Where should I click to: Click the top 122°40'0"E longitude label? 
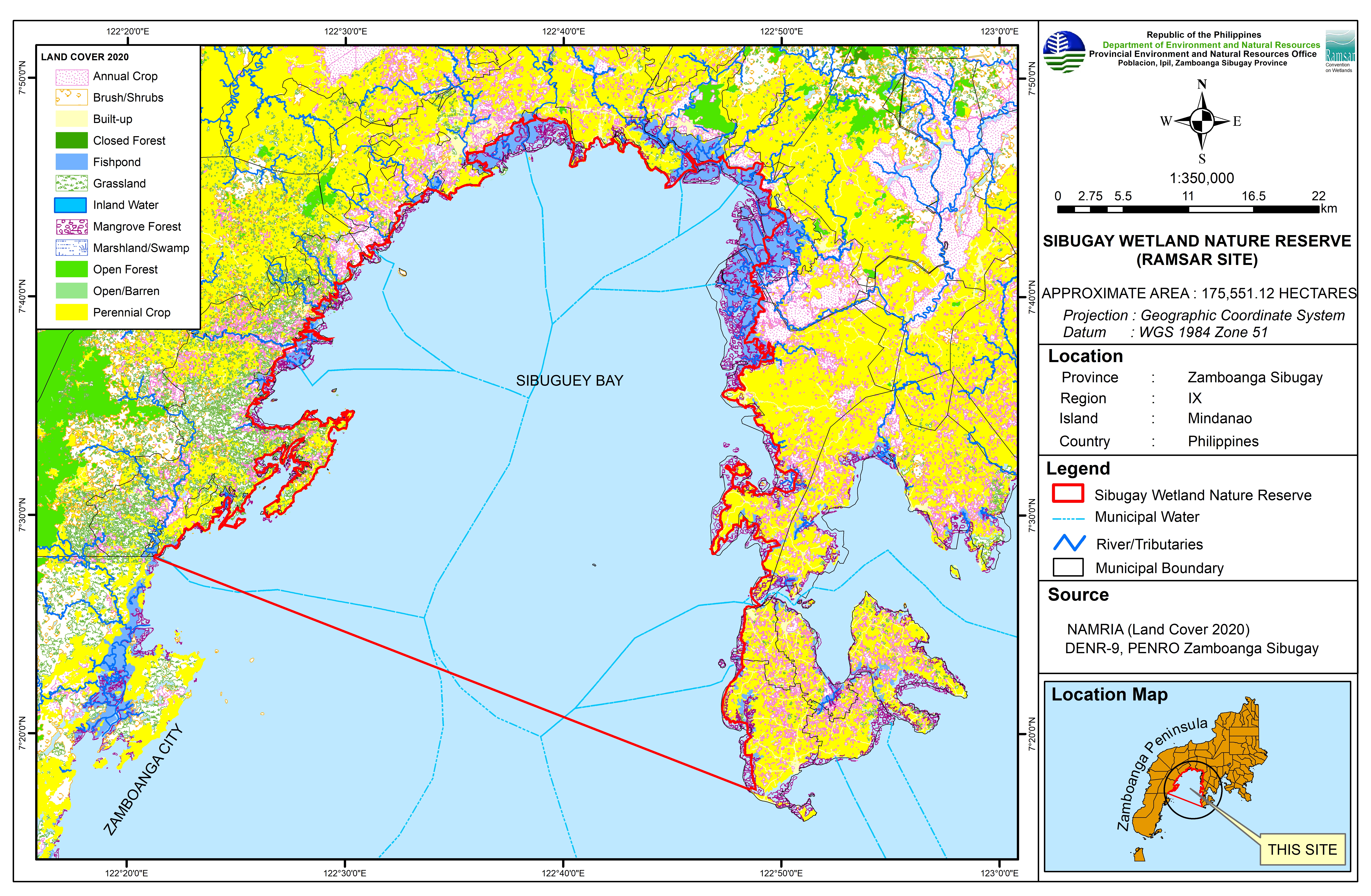563,32
